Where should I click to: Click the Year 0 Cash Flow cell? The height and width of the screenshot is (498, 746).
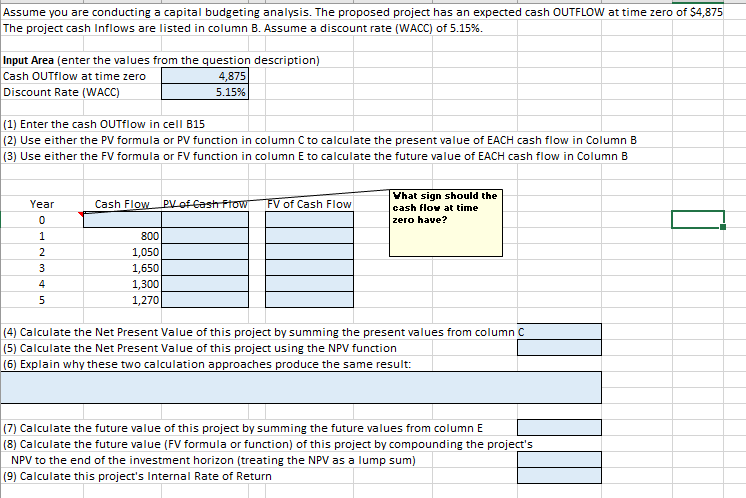[122, 220]
